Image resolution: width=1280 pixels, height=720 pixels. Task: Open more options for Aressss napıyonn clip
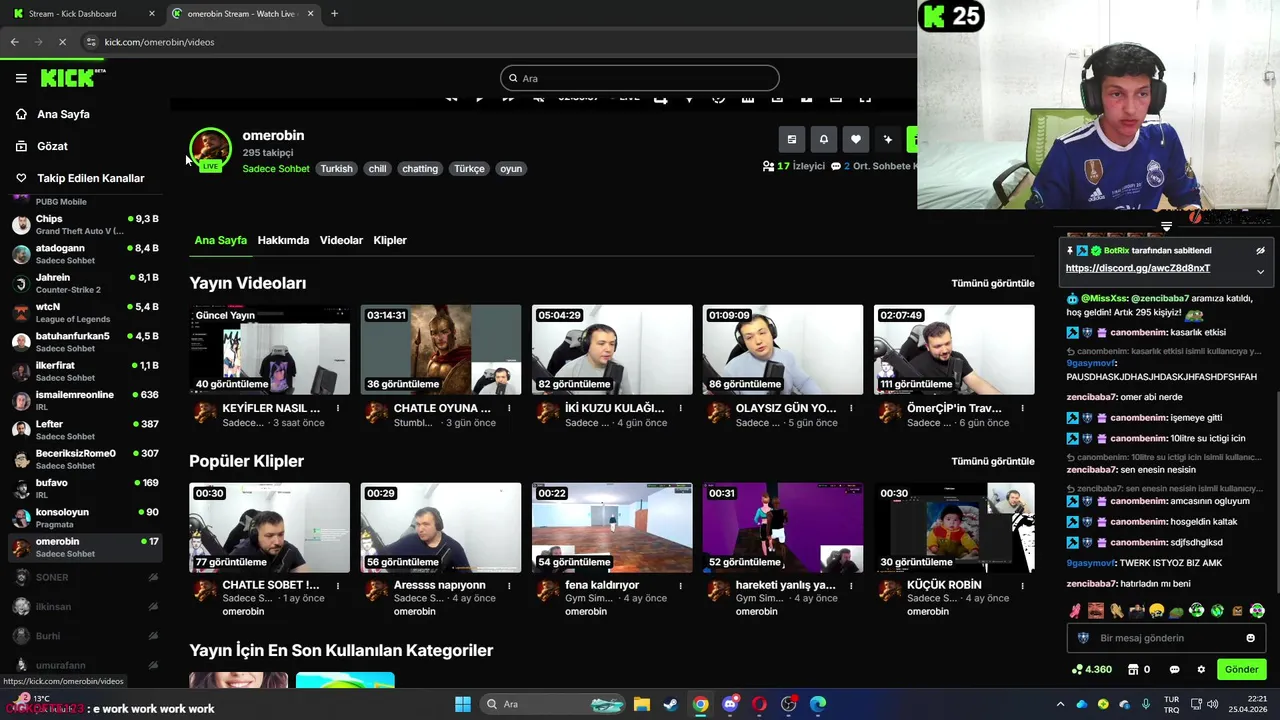coord(509,585)
